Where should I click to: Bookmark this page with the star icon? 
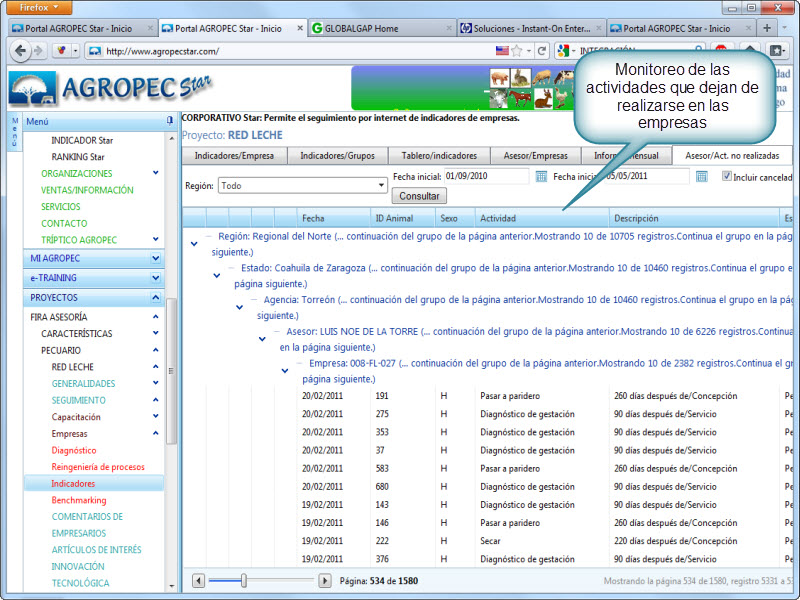517,51
